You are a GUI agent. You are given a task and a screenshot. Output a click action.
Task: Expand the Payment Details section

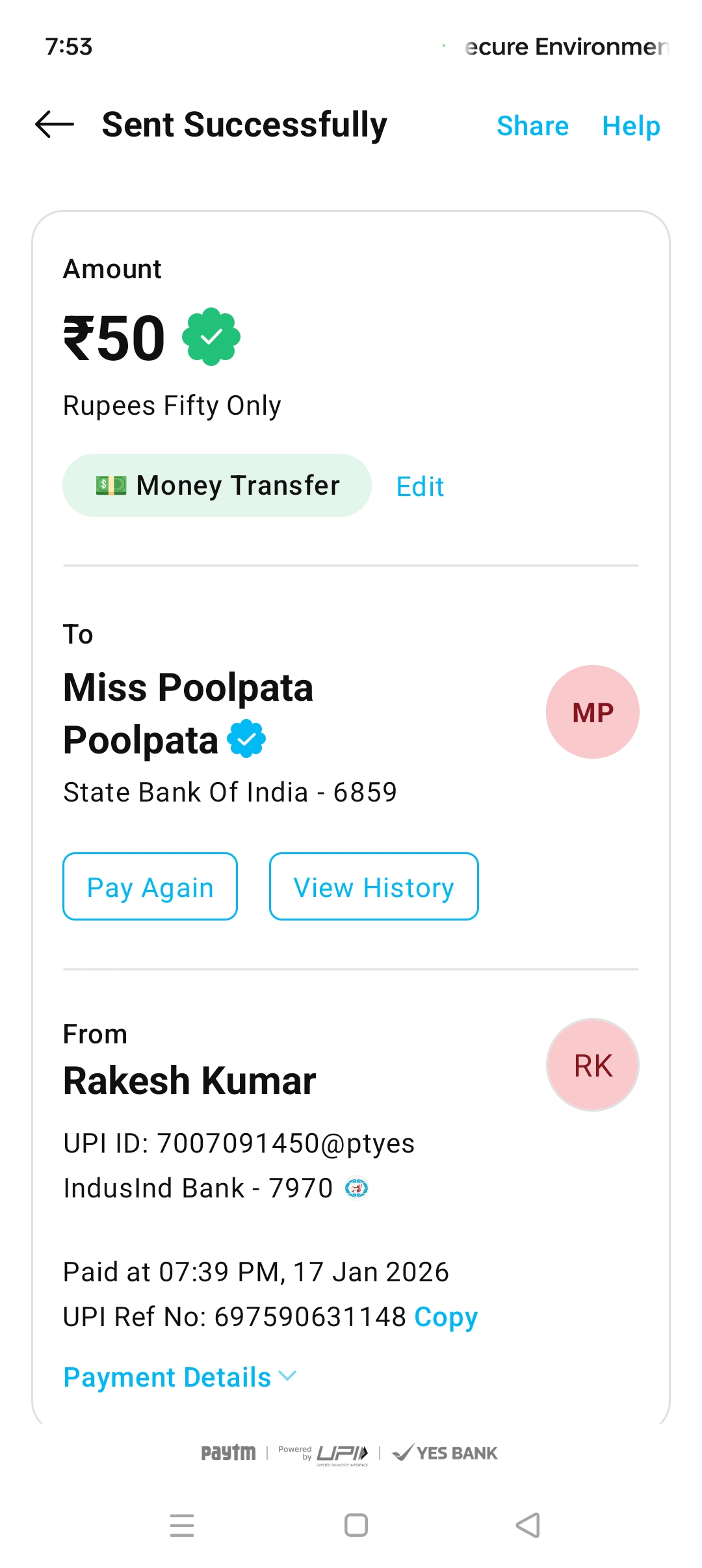click(x=167, y=1377)
